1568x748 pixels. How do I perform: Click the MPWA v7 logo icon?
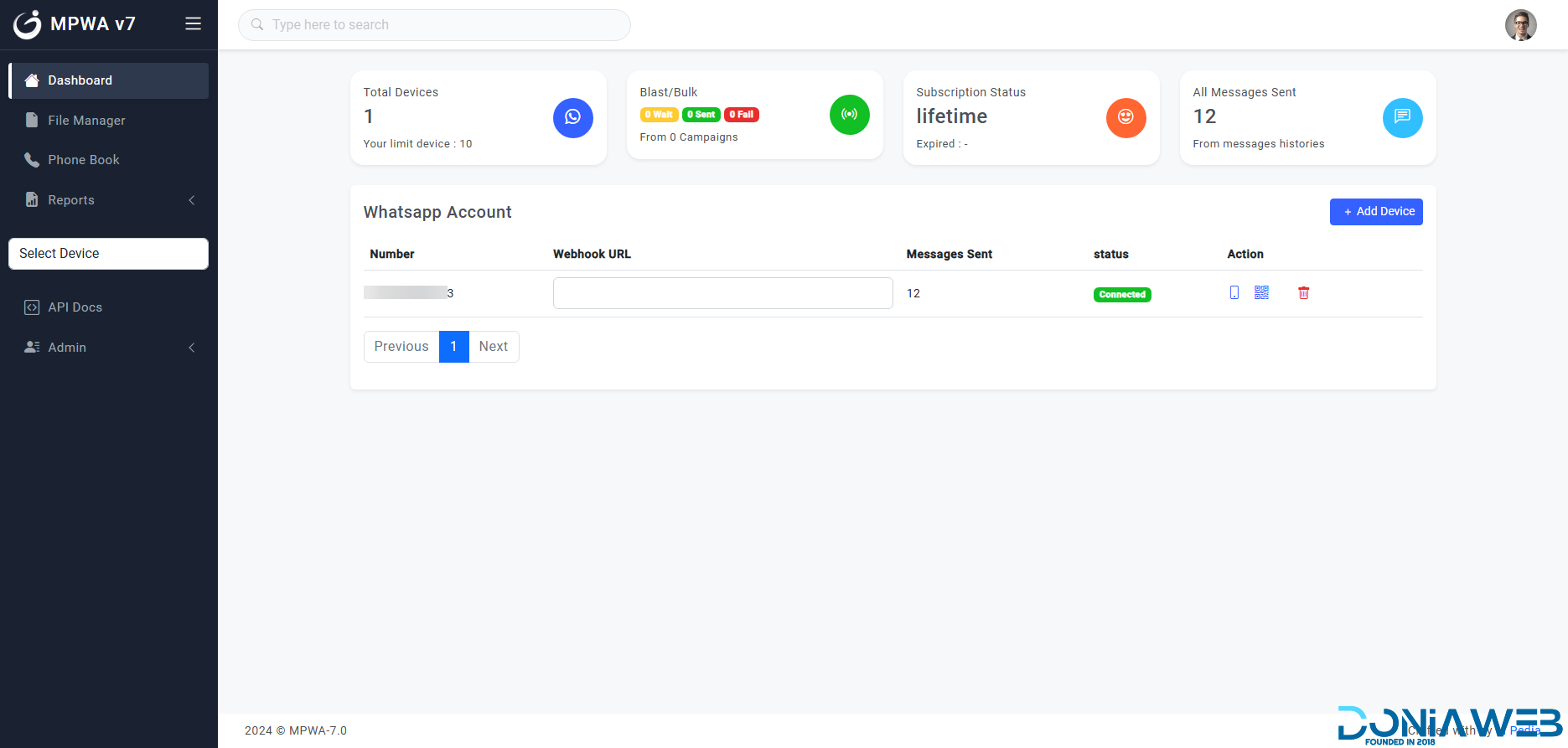pos(27,24)
